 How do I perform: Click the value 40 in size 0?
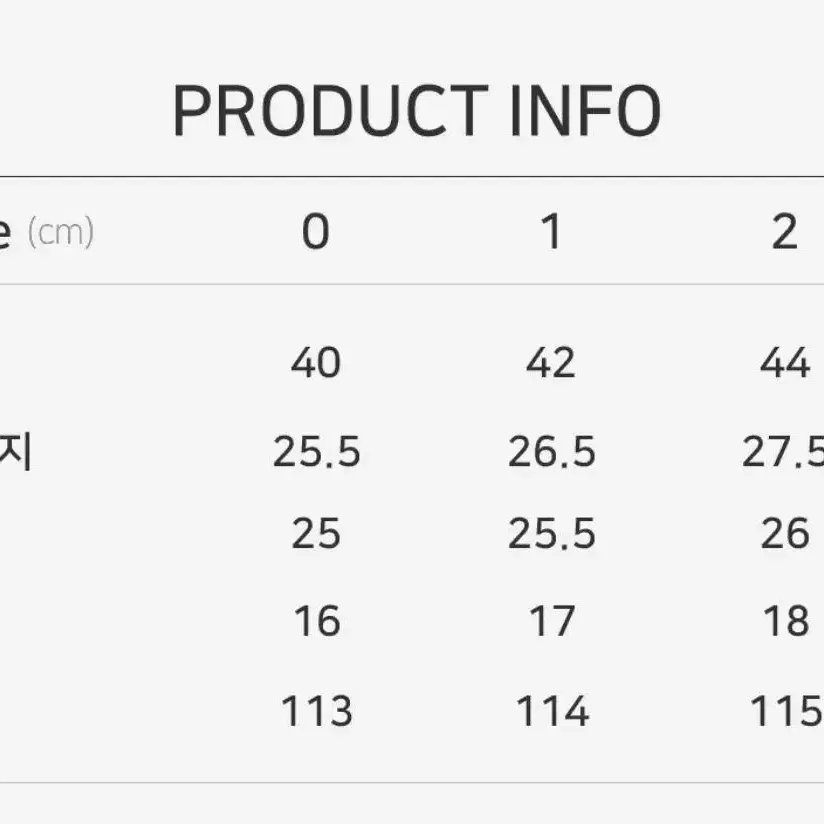[x=316, y=363]
